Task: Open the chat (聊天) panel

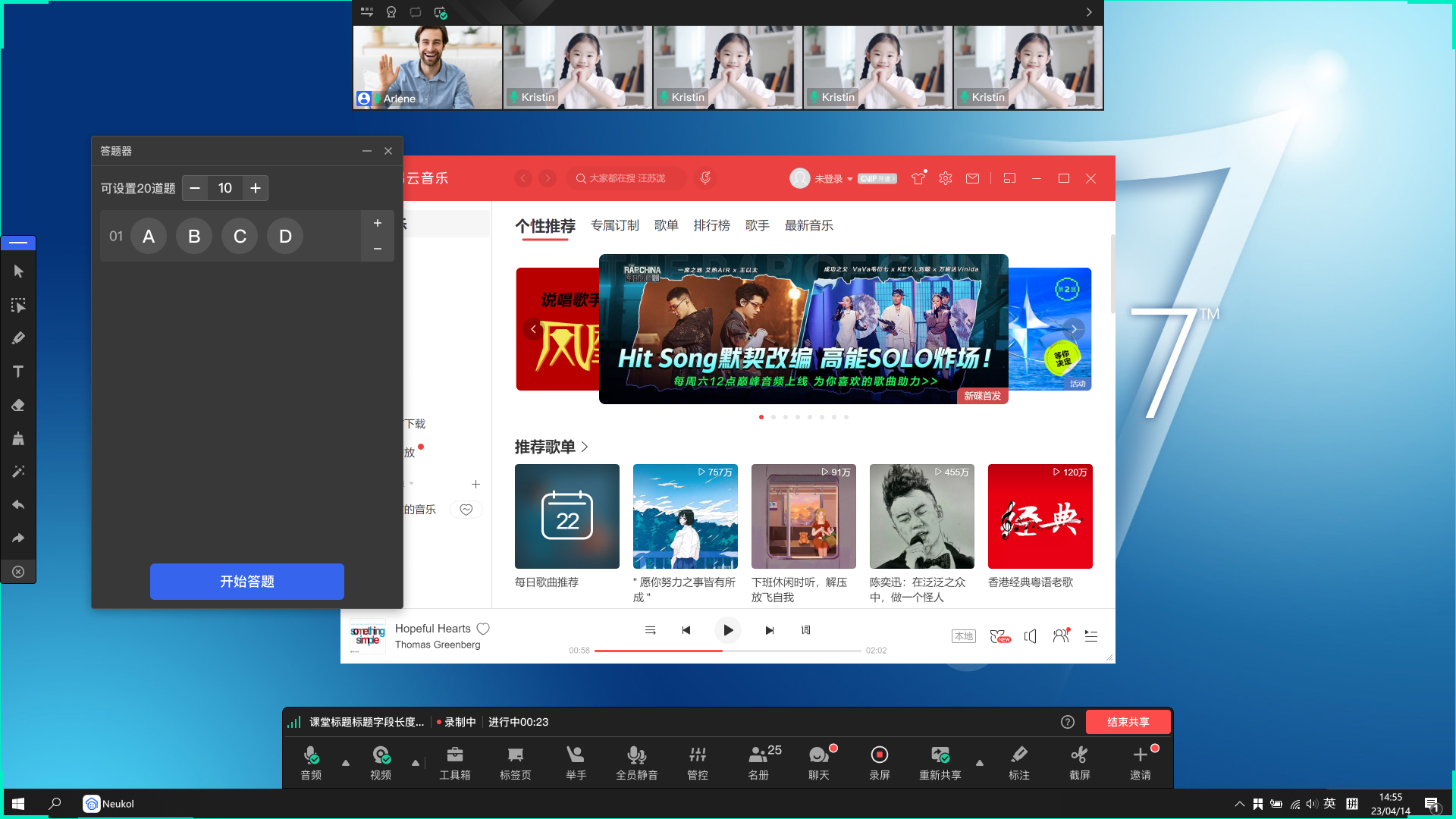Action: (819, 762)
